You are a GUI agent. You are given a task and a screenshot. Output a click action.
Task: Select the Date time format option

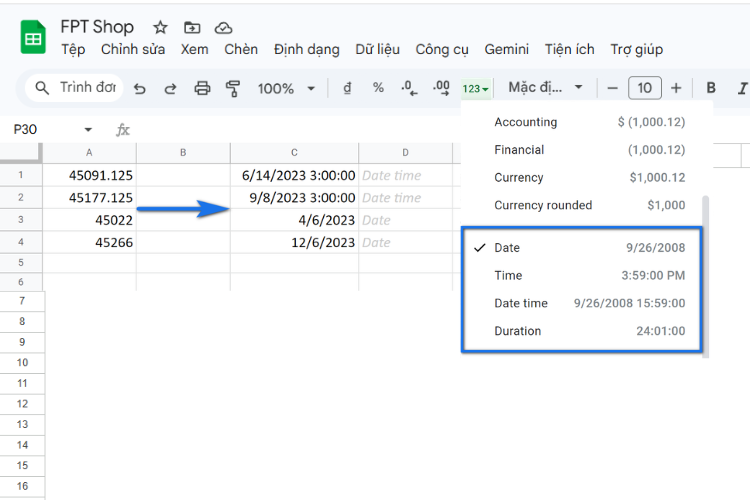coord(582,303)
